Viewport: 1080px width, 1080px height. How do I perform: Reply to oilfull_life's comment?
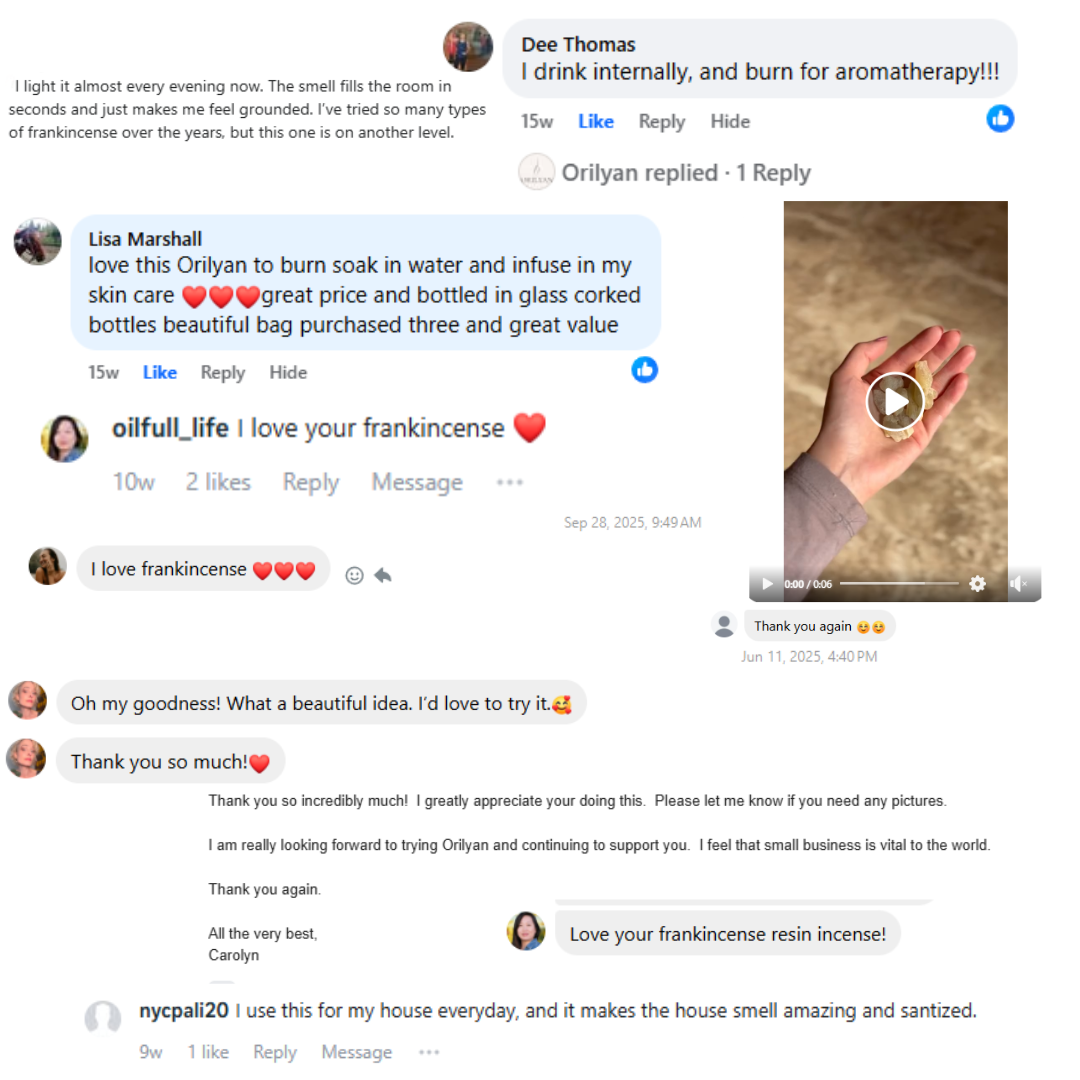pyautogui.click(x=311, y=482)
